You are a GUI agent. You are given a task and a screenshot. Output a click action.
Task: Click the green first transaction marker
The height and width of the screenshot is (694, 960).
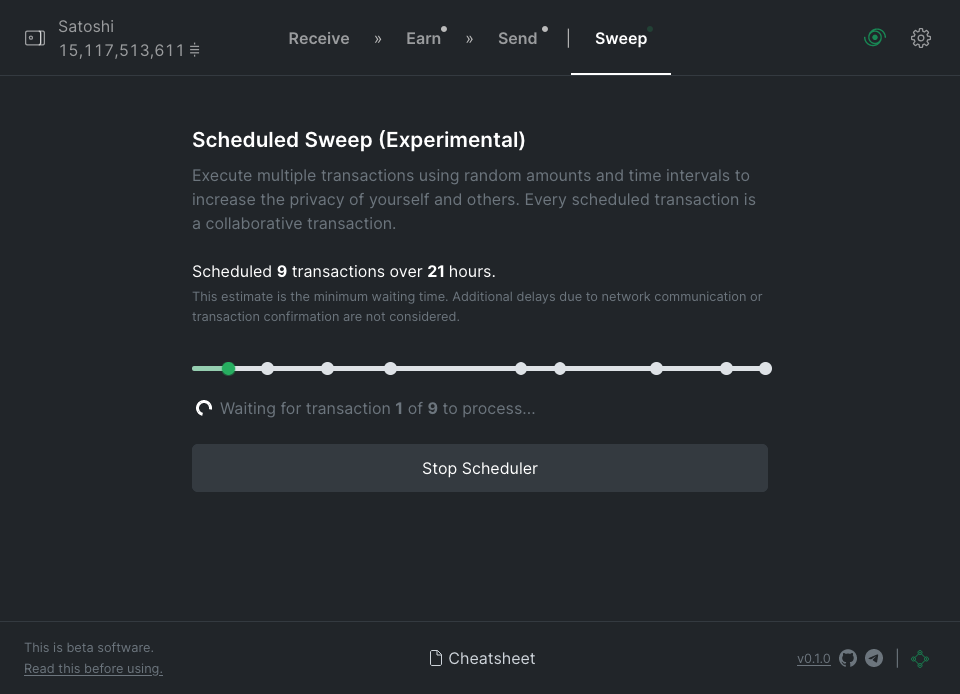pos(229,369)
